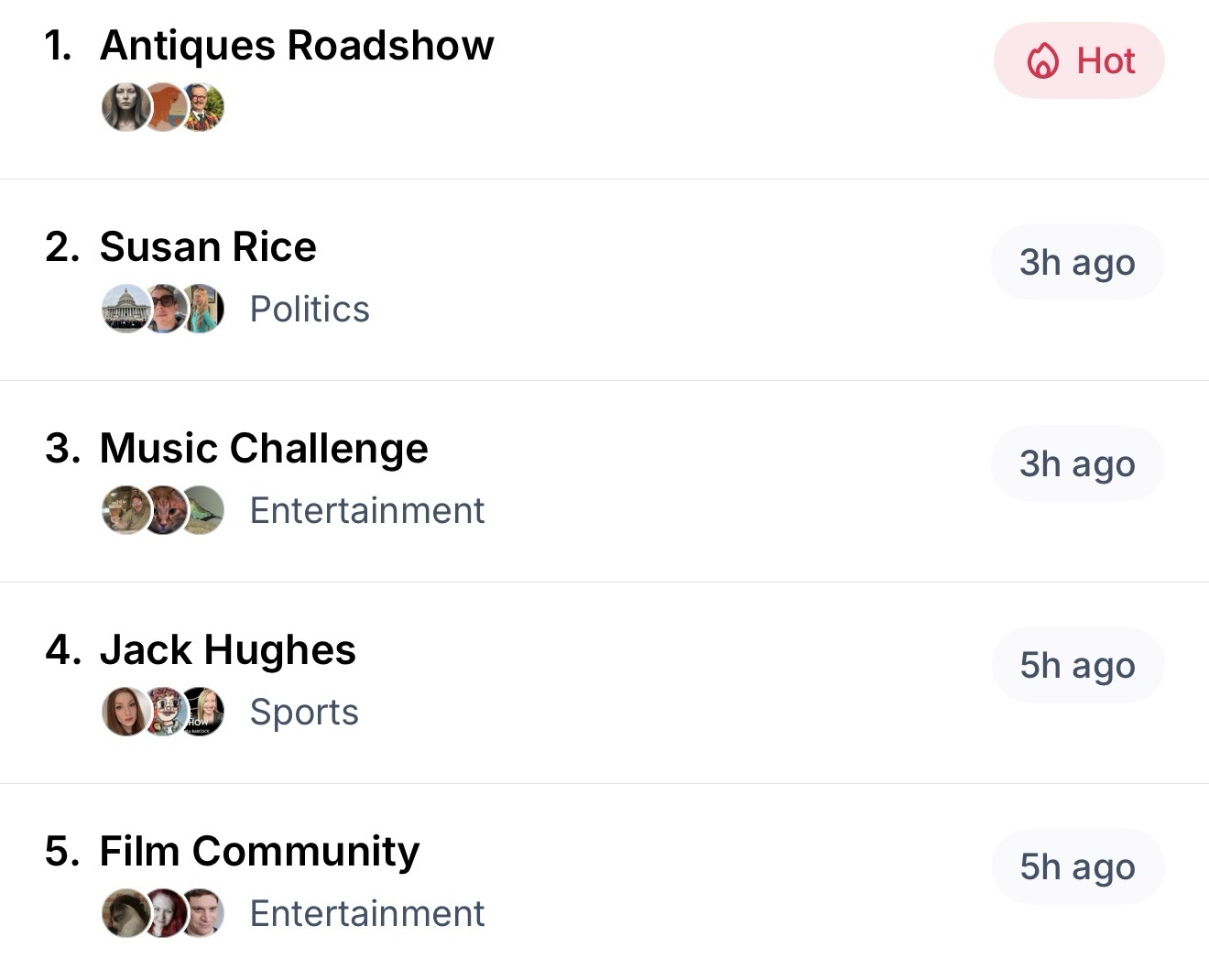Open the Susan Rice trend
The width and height of the screenshot is (1209, 980).
[208, 247]
